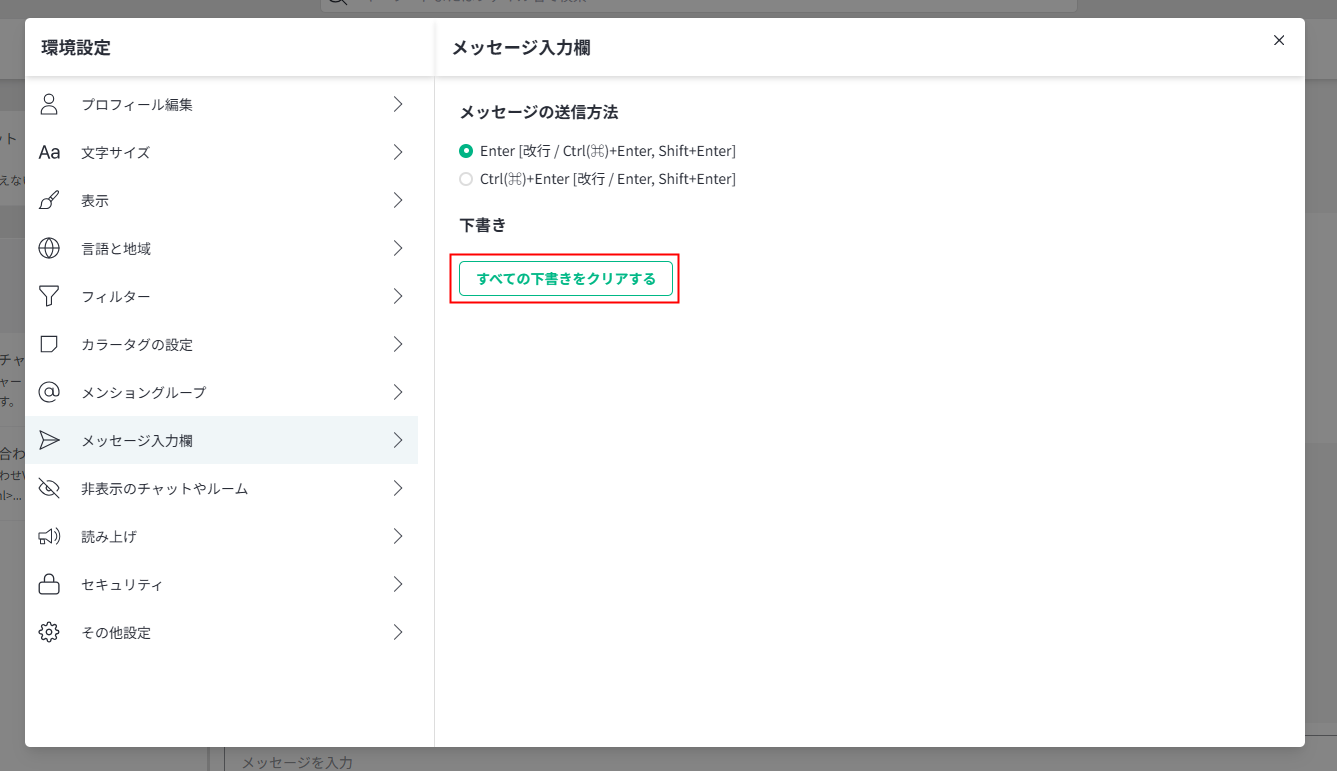
Task: Click the Aa font size icon
Action: 49,152
